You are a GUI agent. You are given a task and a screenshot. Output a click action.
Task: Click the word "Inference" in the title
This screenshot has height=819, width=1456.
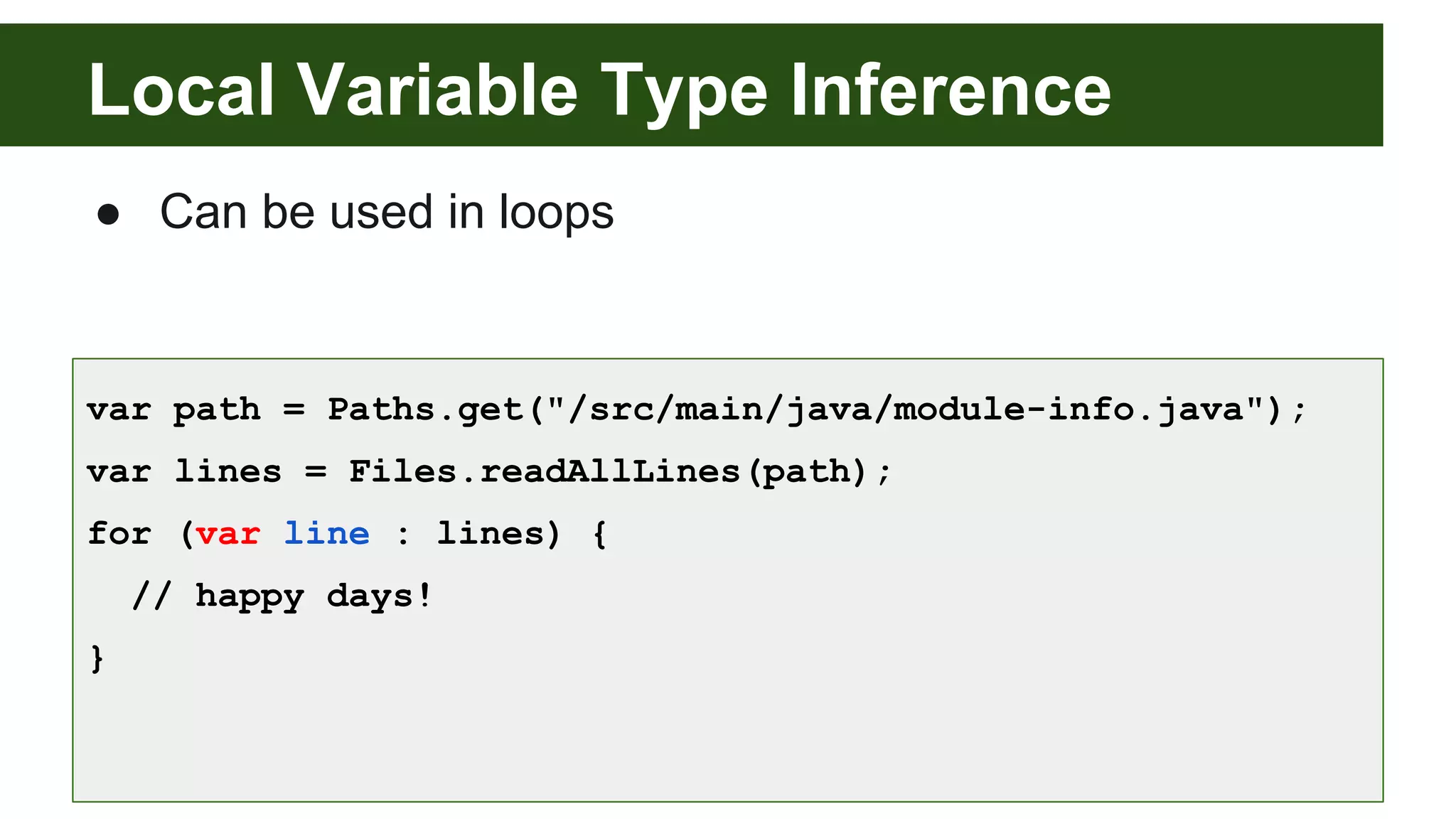(950, 90)
